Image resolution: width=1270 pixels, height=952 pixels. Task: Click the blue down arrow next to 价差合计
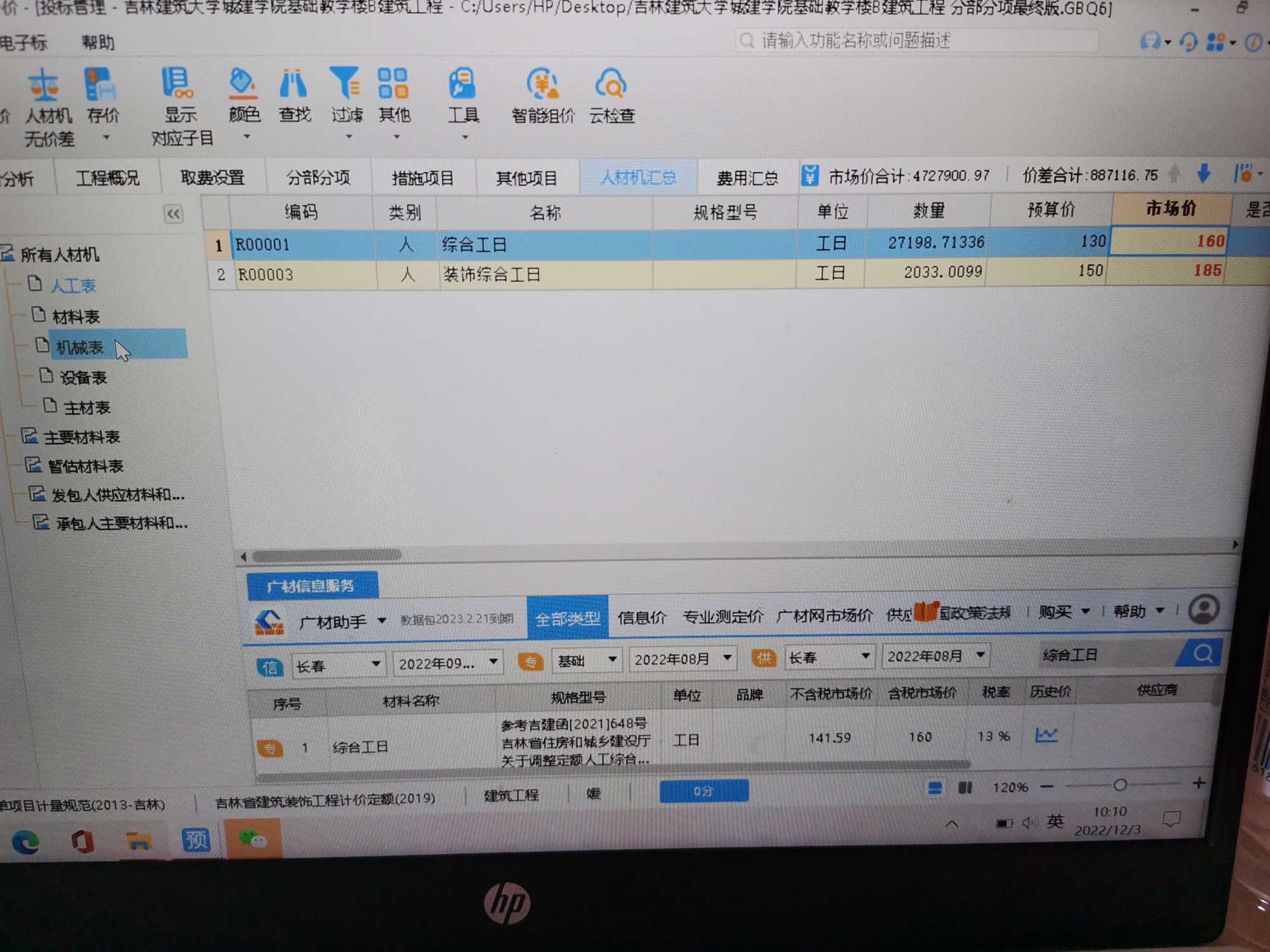coord(1203,173)
